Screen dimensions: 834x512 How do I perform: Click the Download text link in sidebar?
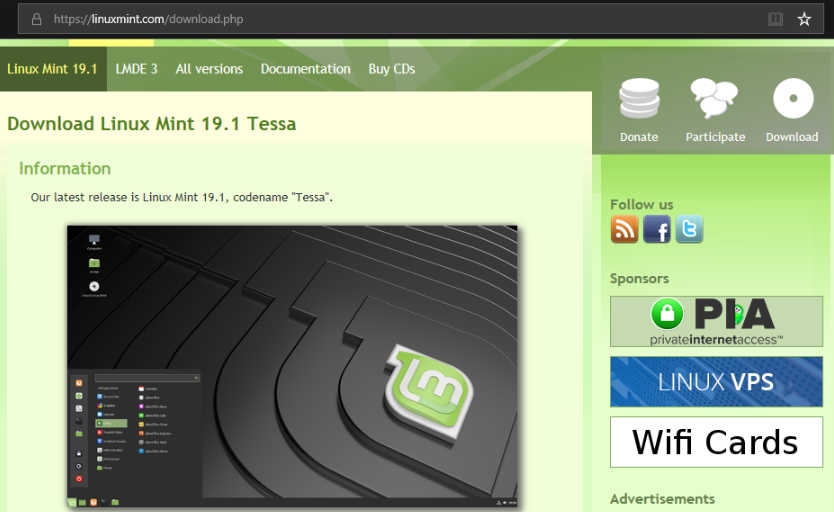(x=792, y=137)
